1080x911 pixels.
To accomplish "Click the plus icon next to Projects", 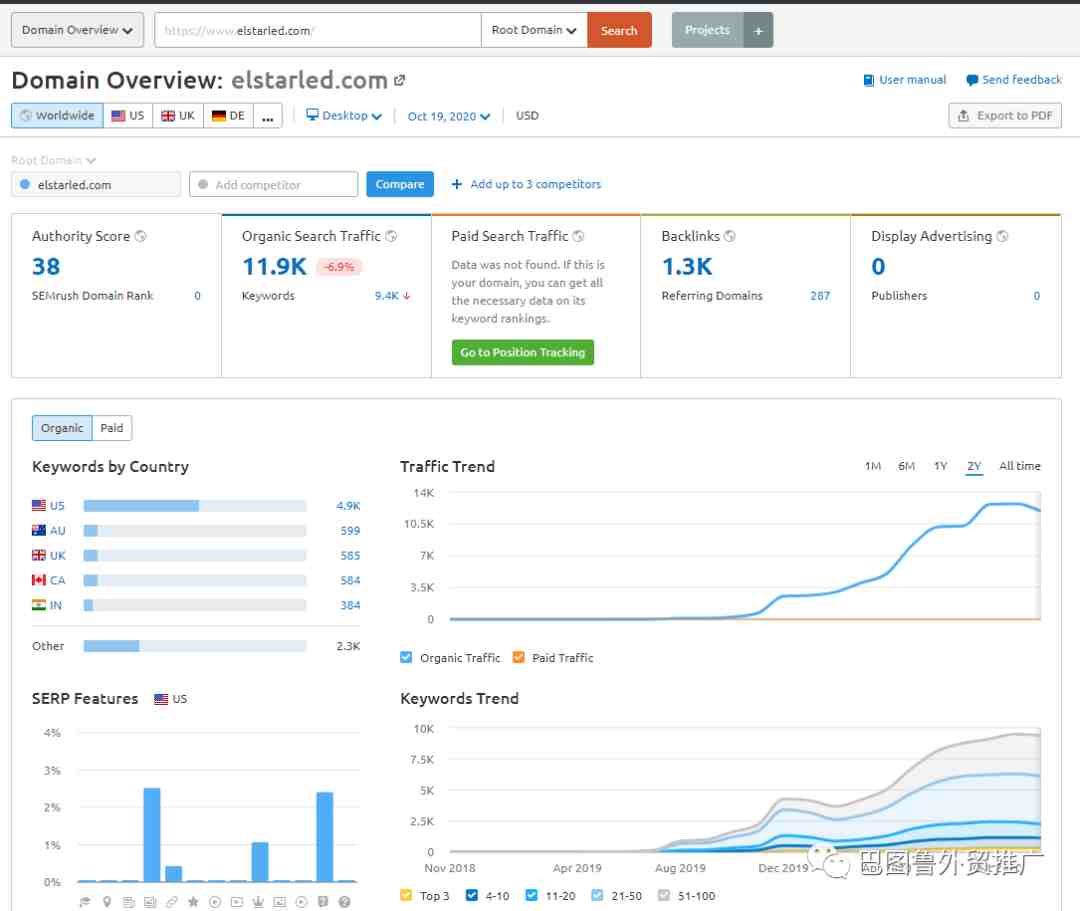I will (x=758, y=30).
